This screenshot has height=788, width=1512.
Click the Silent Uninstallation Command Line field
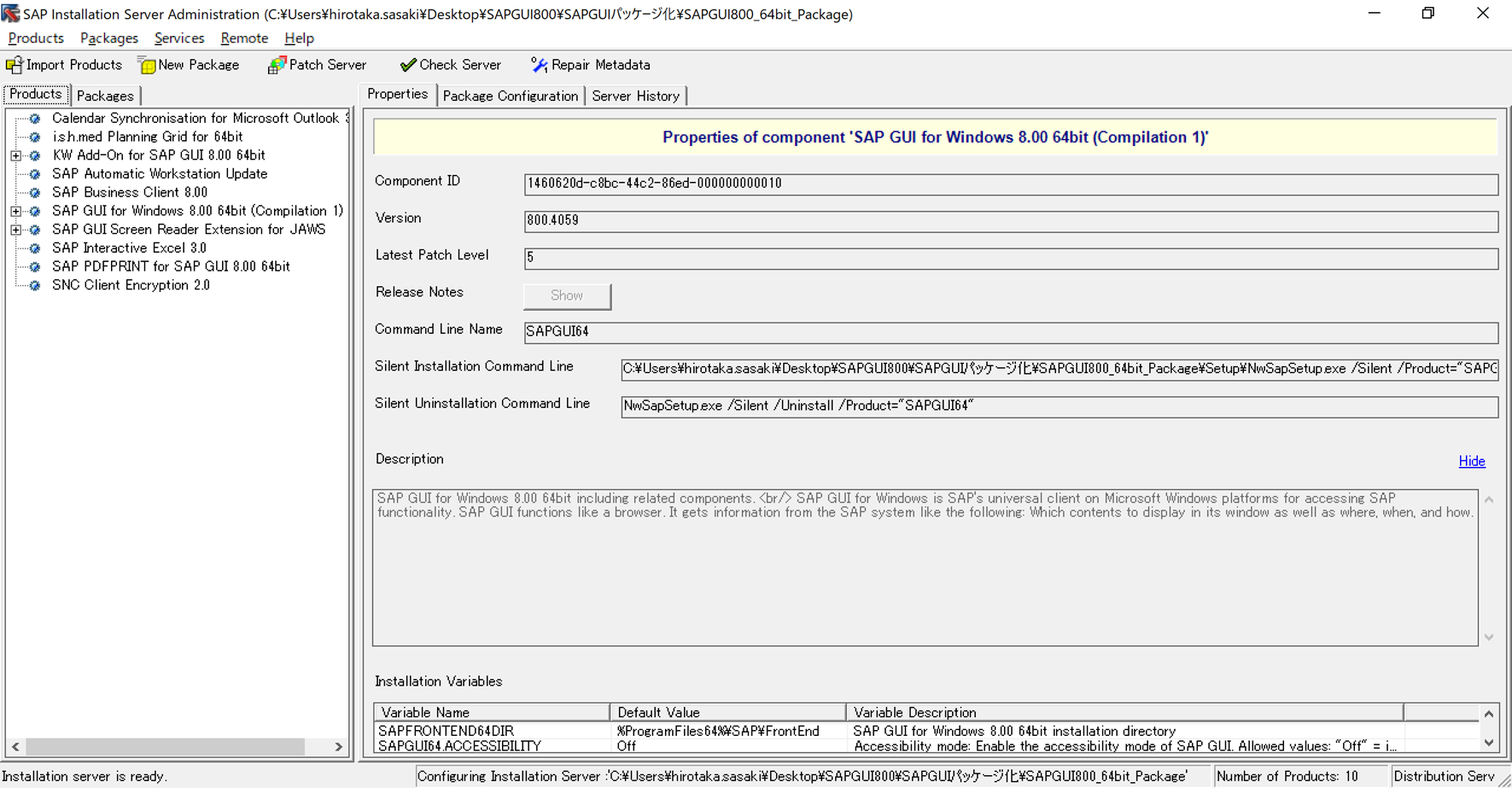[1060, 406]
